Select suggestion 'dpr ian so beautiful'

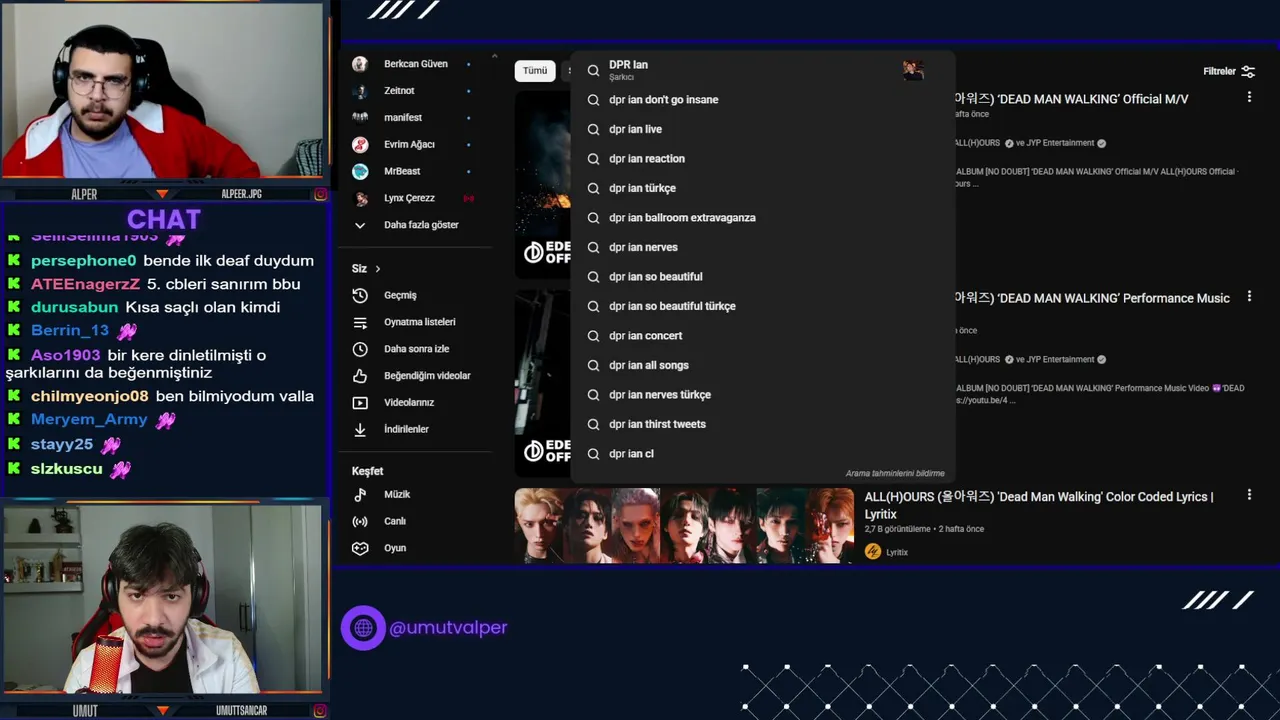click(x=655, y=277)
